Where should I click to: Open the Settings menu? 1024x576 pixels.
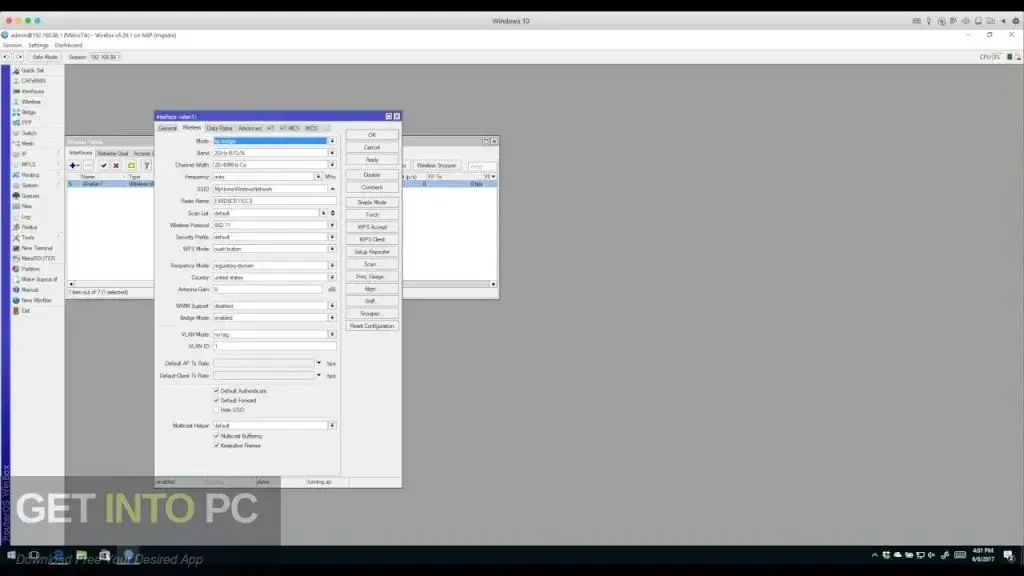(38, 45)
